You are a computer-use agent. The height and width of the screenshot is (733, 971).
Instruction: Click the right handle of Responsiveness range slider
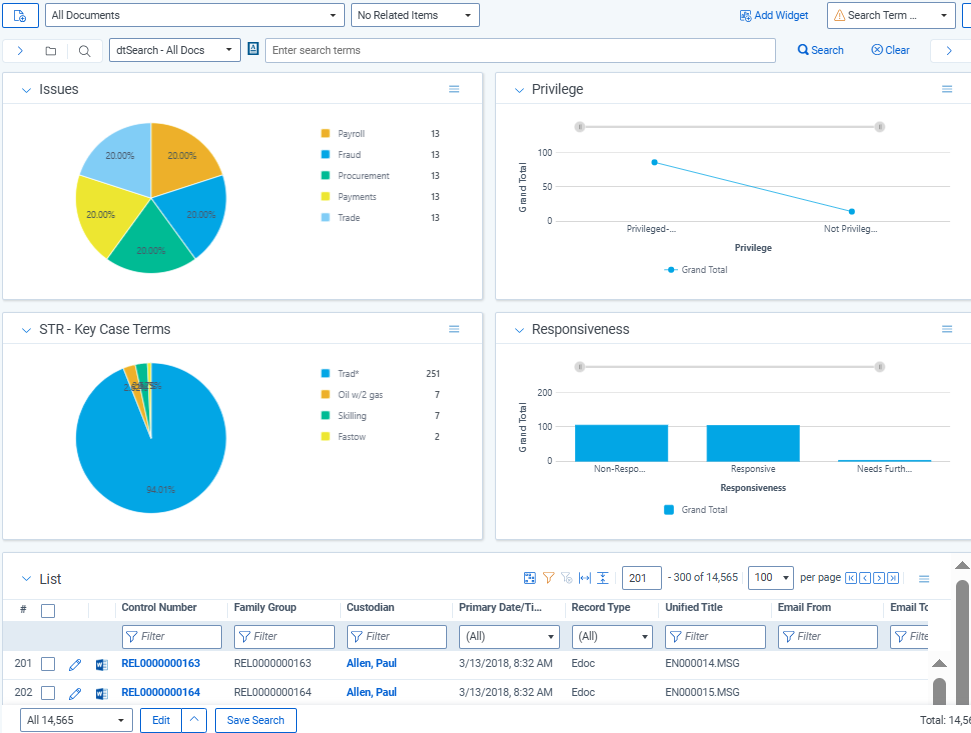tap(879, 367)
